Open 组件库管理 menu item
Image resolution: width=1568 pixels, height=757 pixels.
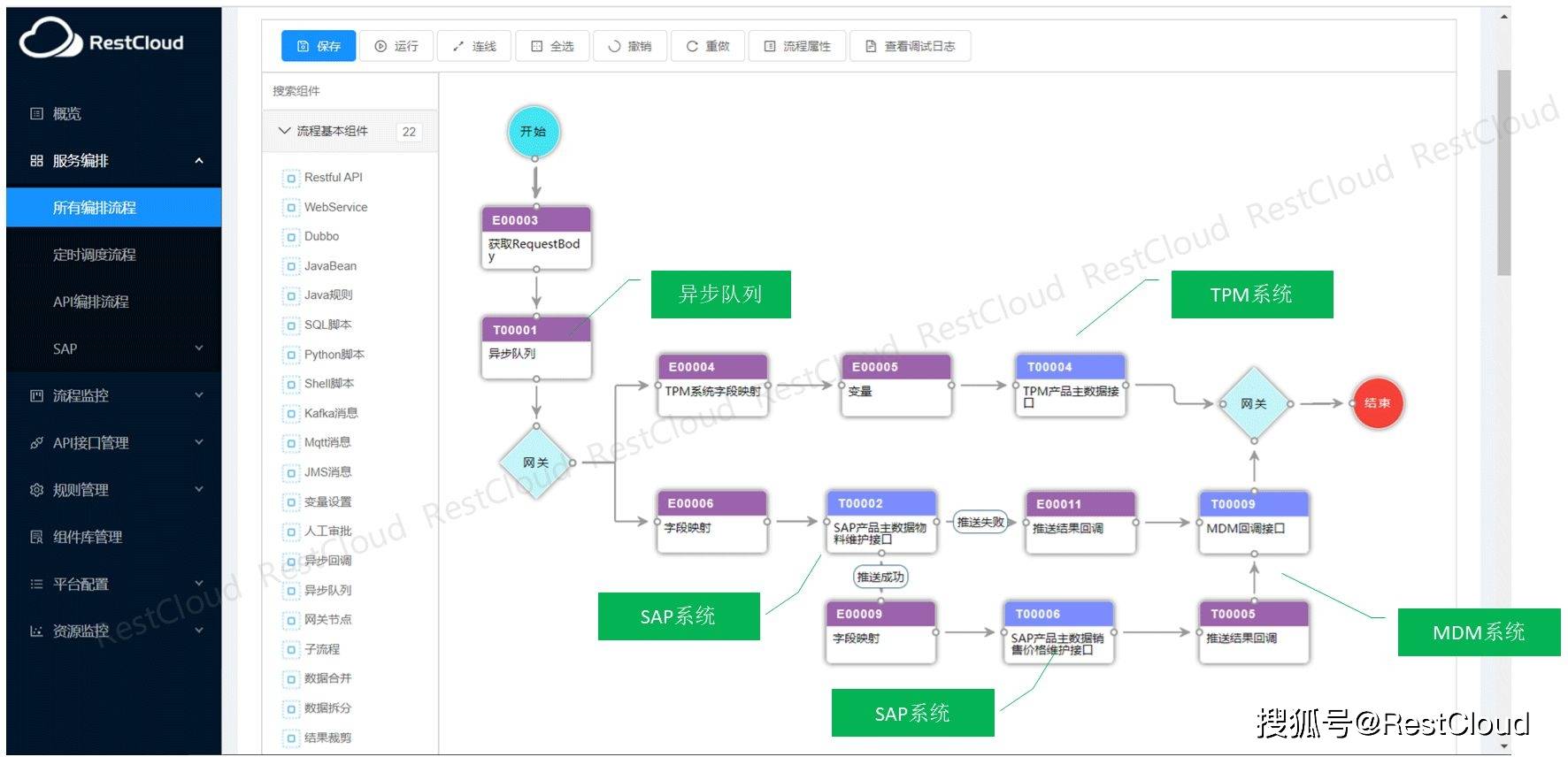click(x=114, y=536)
